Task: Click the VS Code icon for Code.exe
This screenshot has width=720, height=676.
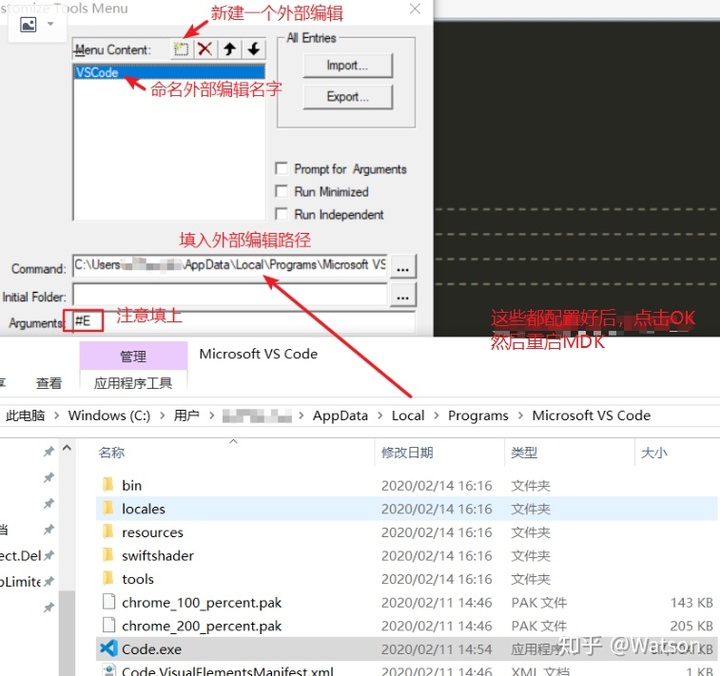Action: click(109, 648)
